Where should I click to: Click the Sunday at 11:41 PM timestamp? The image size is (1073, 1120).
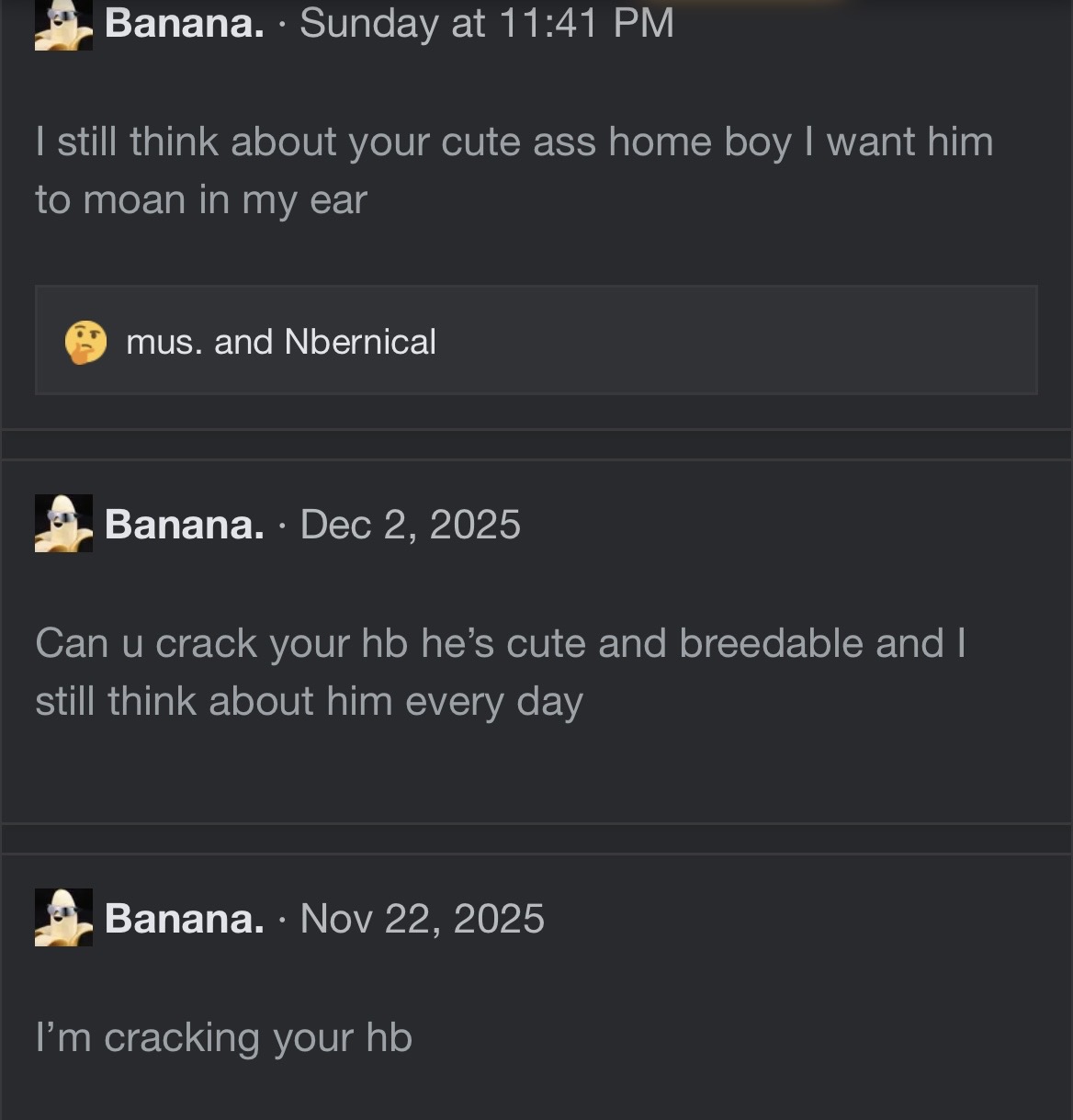pyautogui.click(x=487, y=23)
